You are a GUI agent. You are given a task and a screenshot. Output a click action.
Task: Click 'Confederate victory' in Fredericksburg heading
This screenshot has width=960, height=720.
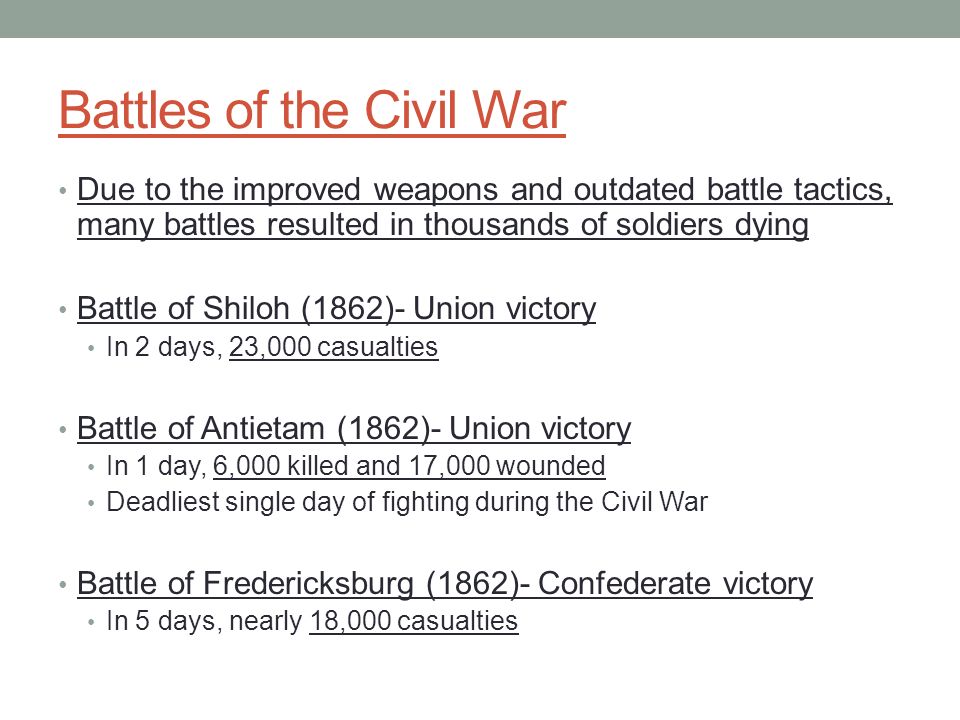click(675, 584)
